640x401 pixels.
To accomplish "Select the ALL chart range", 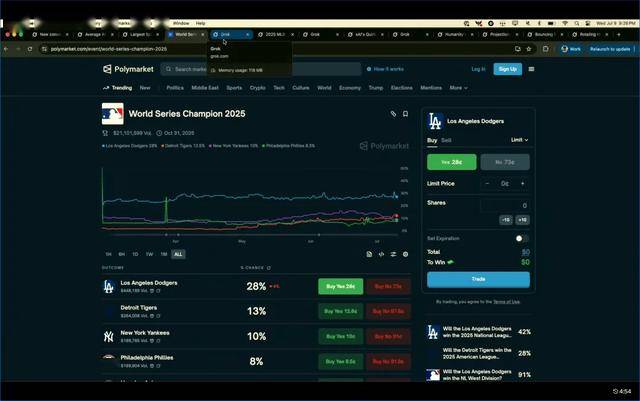I will [x=178, y=254].
